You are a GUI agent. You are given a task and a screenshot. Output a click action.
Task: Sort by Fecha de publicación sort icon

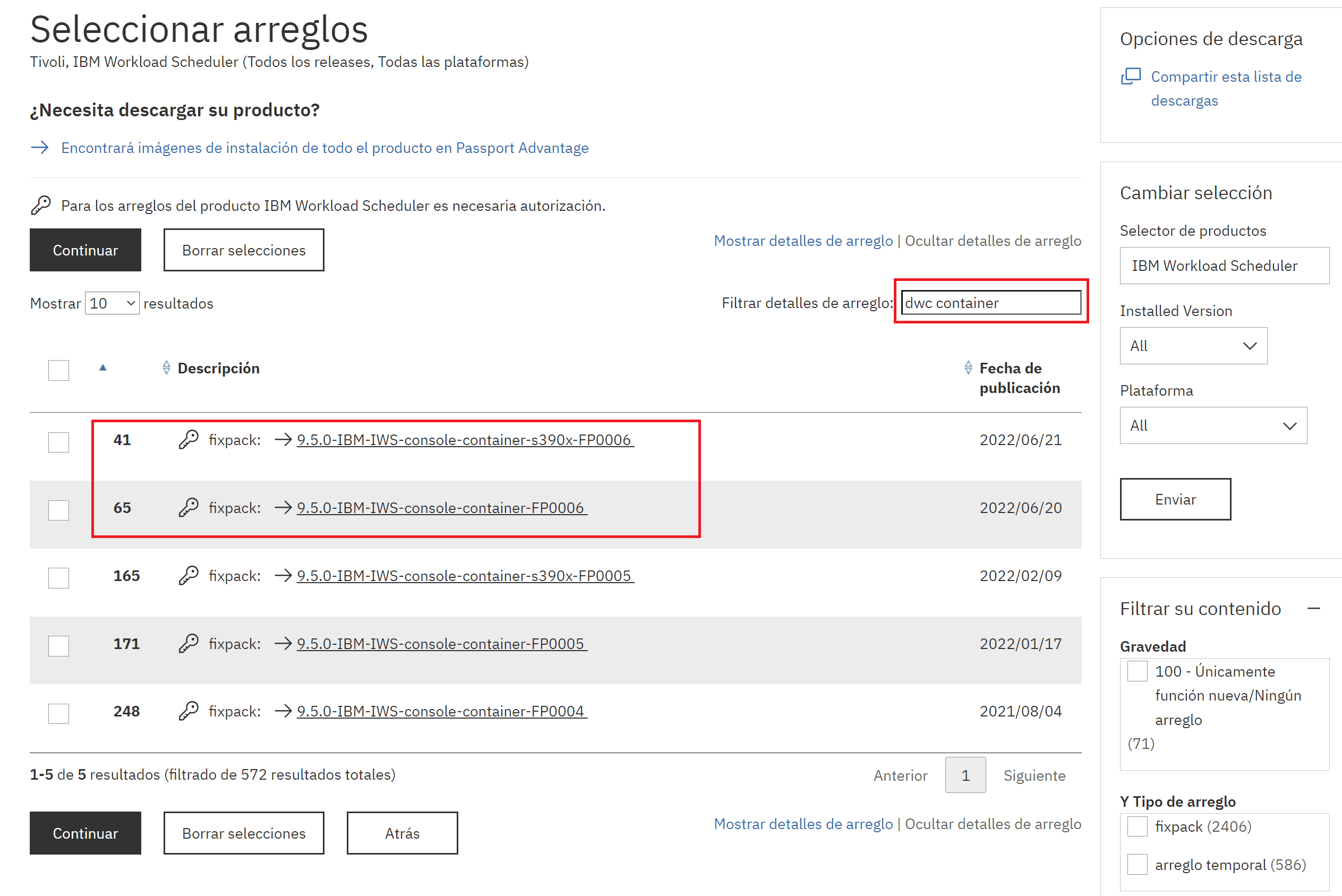pyautogui.click(x=968, y=368)
